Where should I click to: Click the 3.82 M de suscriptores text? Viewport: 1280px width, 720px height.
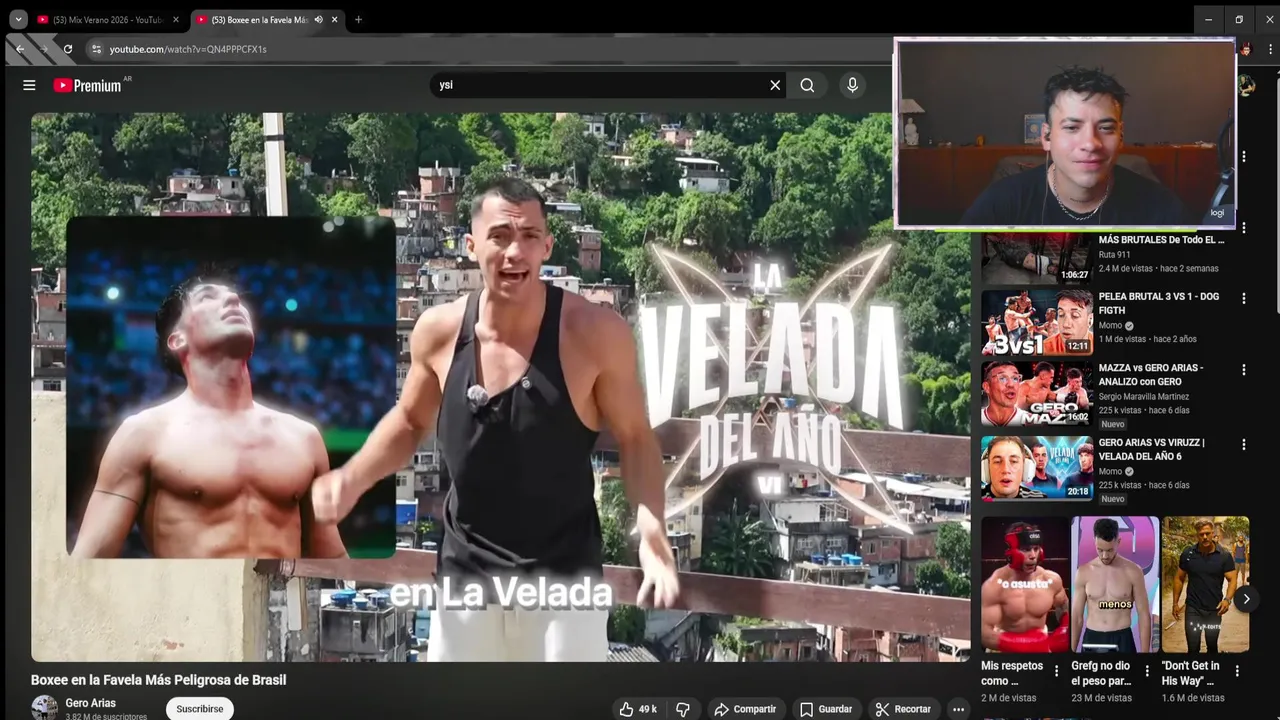coord(106,716)
